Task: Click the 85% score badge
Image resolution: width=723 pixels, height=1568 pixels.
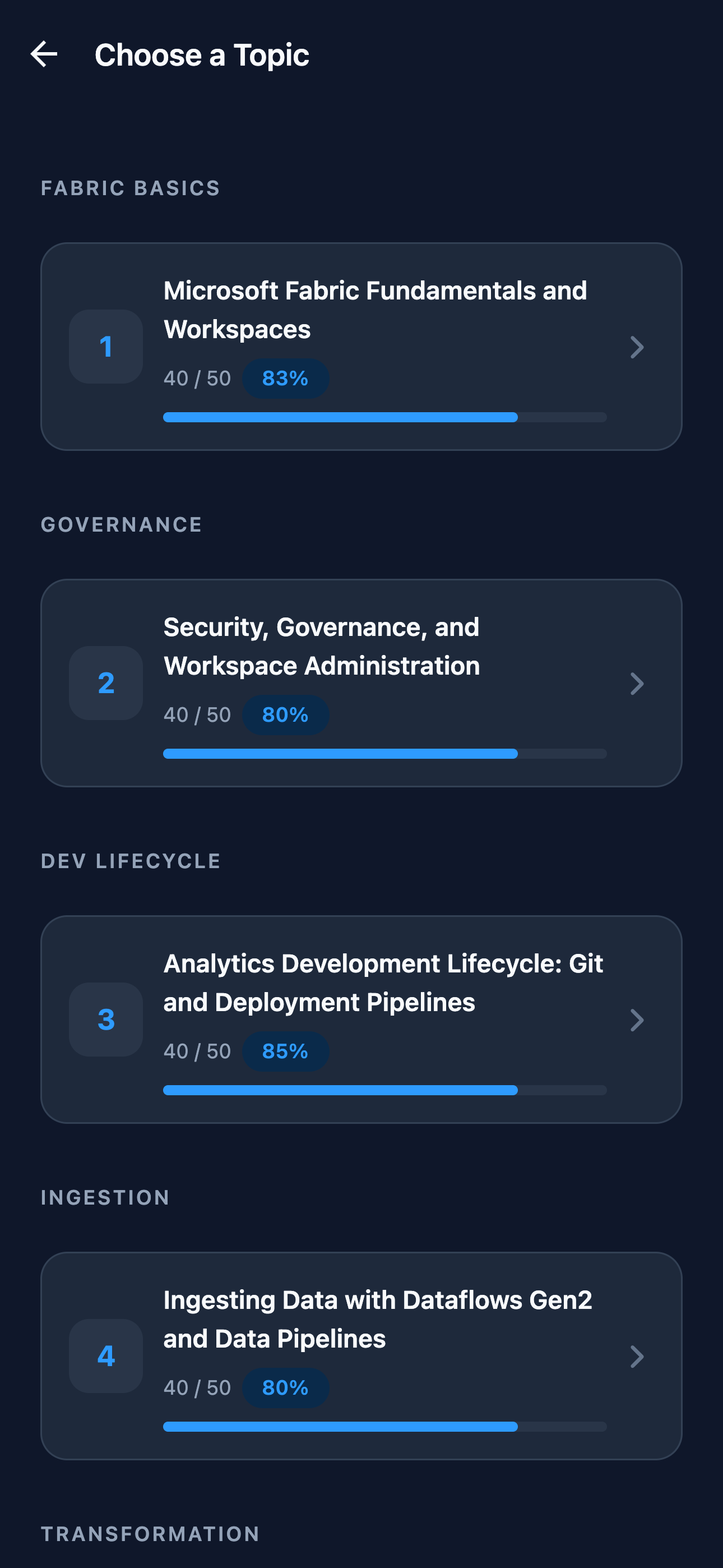Action: coord(285,1051)
